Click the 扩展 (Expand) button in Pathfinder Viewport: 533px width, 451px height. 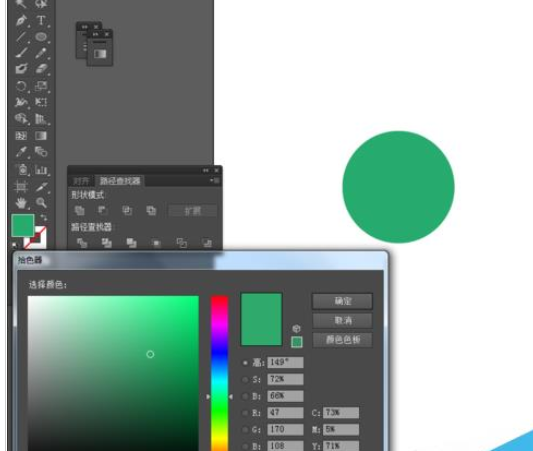click(x=193, y=211)
